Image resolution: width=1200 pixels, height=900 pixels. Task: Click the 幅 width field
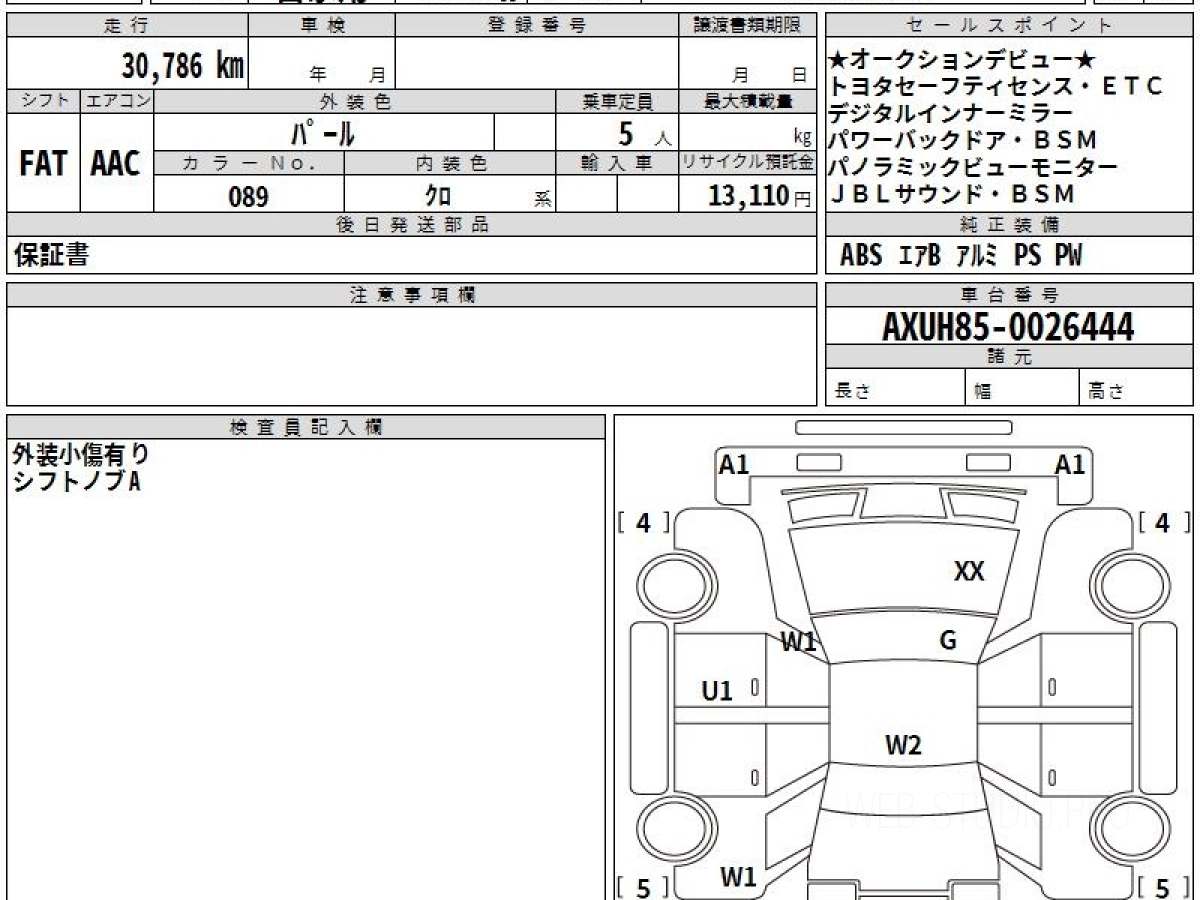pyautogui.click(x=1022, y=388)
